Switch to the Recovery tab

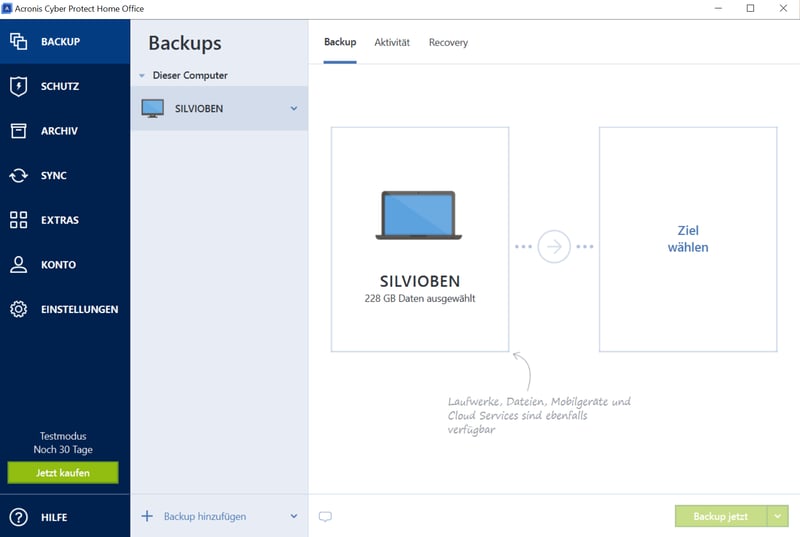448,42
